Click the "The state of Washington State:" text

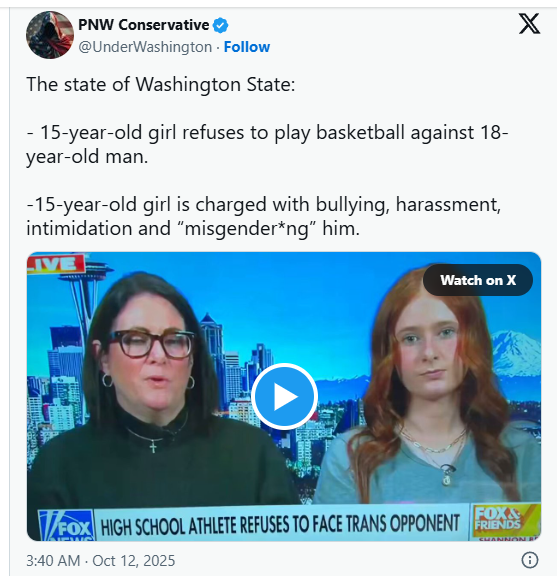[161, 84]
